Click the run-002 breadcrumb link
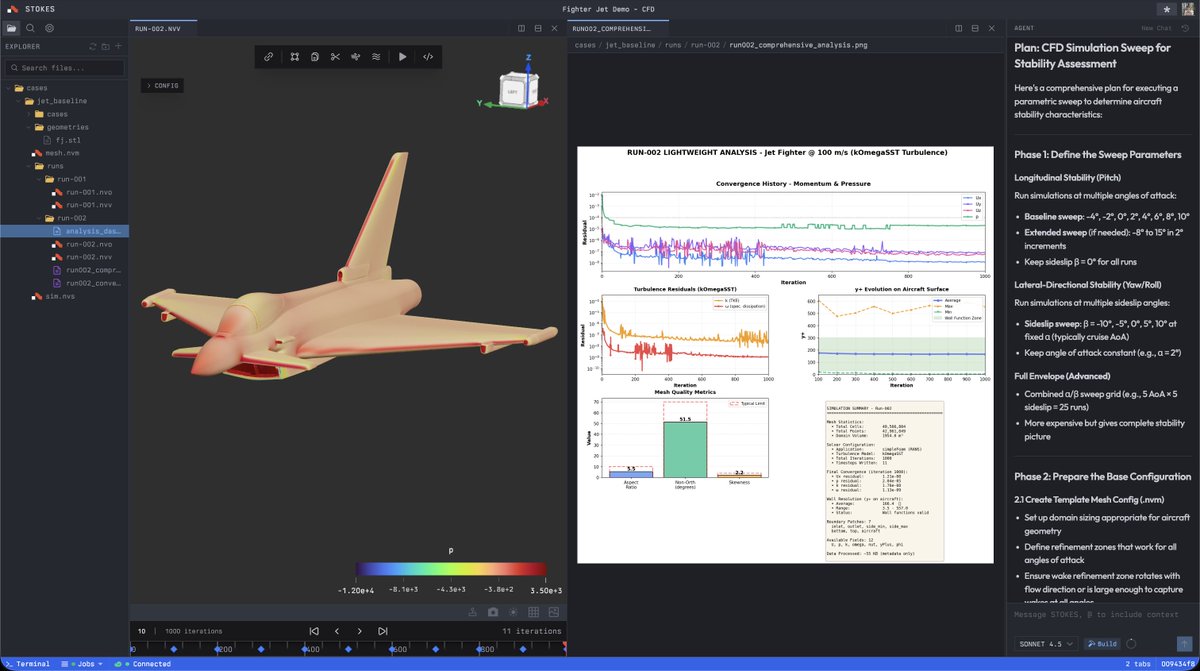This screenshot has width=1200, height=671. [x=705, y=45]
